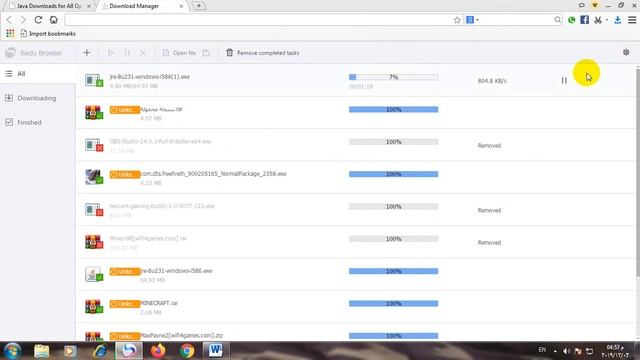Open containing folder icon in toolbar

(206, 53)
